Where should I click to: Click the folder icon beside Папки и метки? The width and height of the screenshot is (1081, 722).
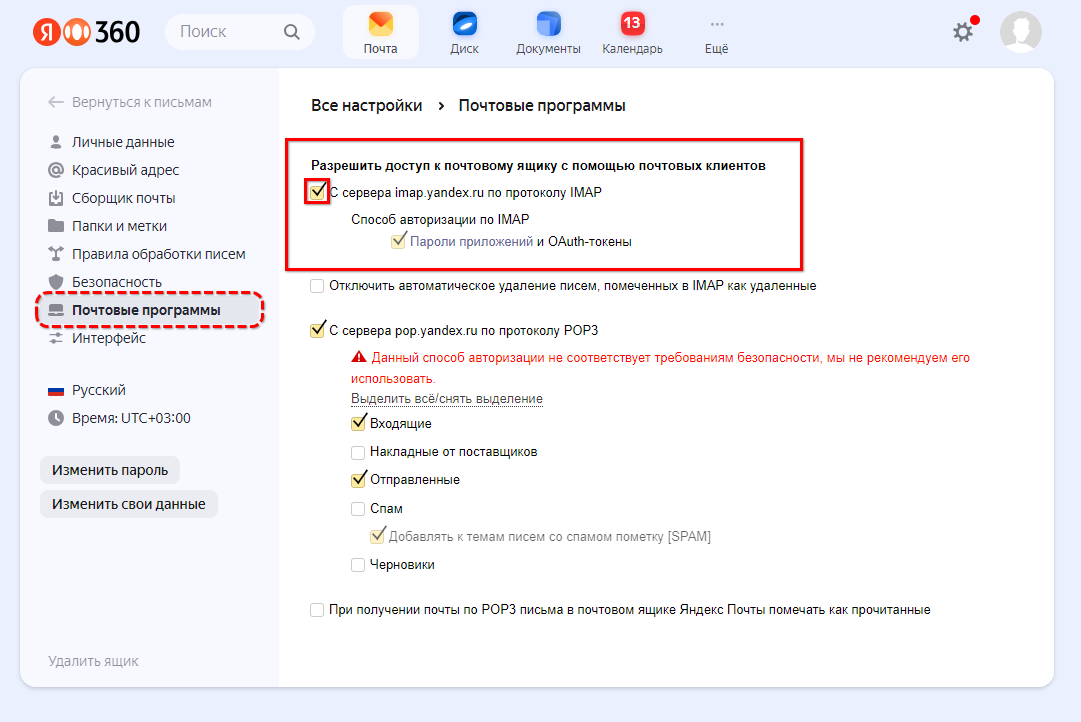point(56,225)
